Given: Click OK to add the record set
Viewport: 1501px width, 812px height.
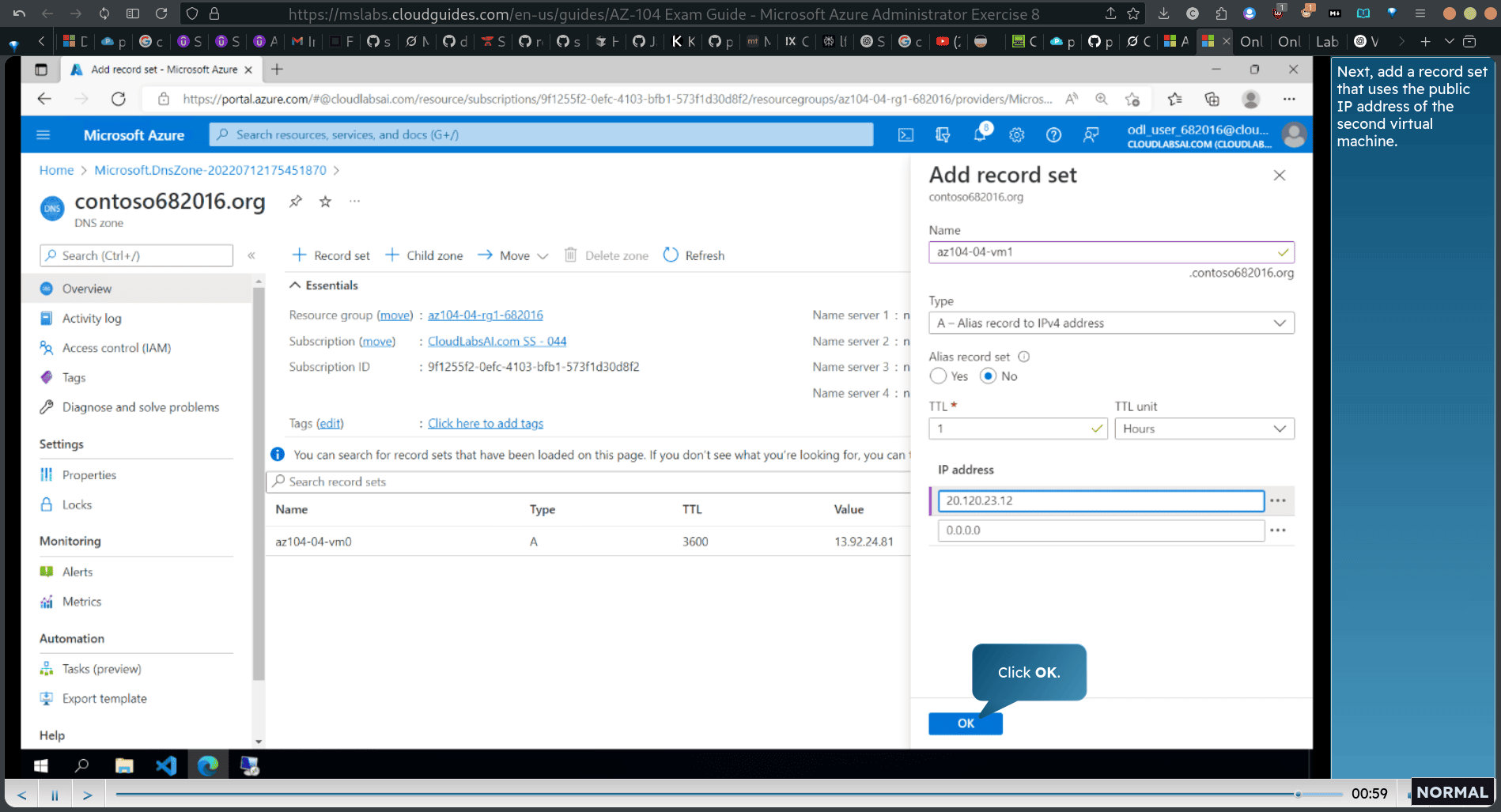Looking at the screenshot, I should pyautogui.click(x=966, y=723).
